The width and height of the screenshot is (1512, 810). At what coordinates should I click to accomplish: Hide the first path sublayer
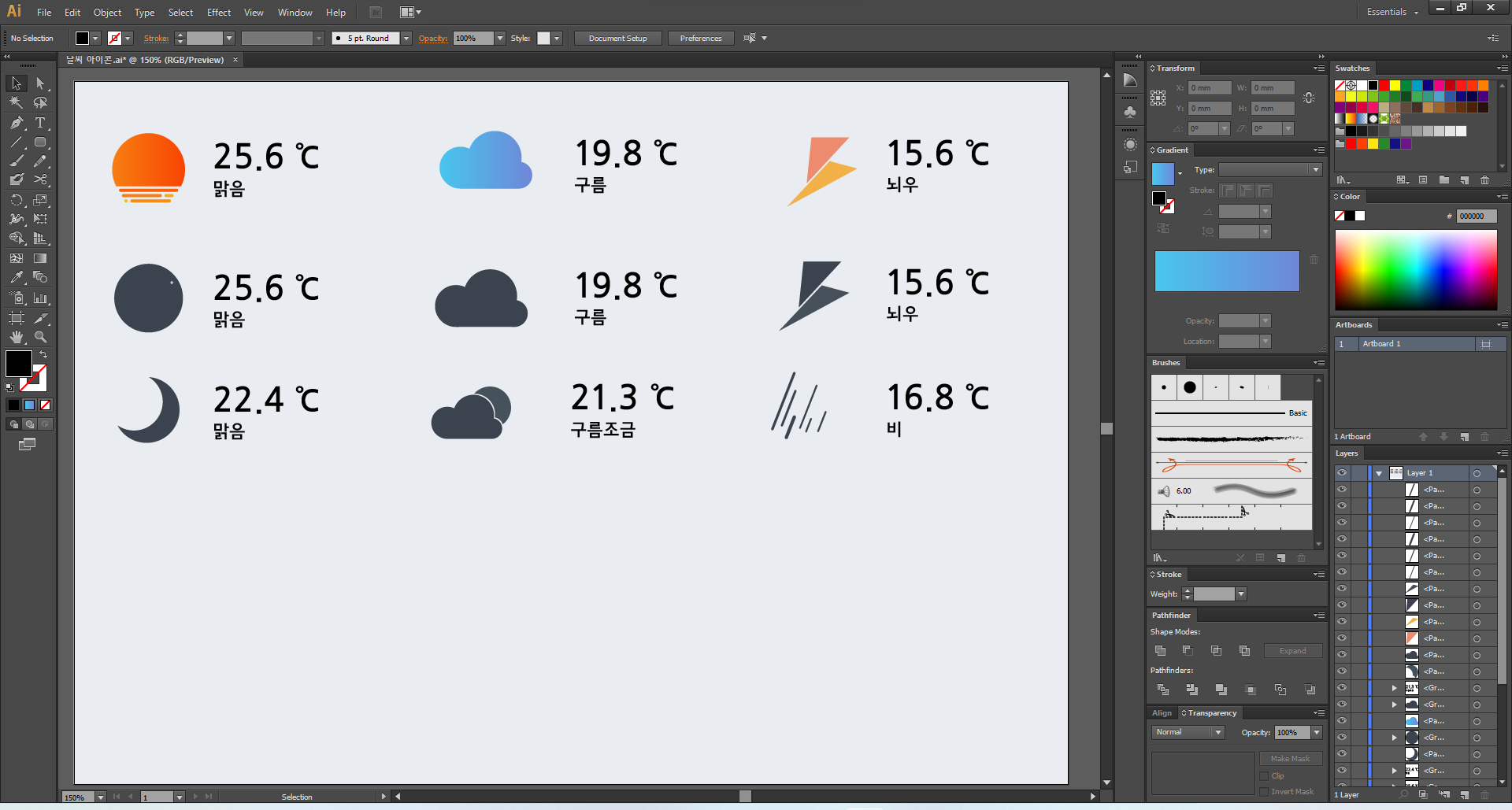tap(1342, 490)
